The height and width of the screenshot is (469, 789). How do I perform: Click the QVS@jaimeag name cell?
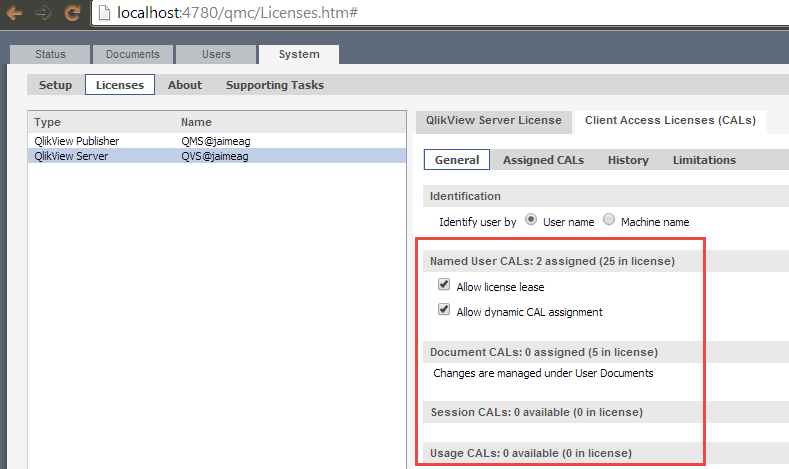[x=215, y=156]
